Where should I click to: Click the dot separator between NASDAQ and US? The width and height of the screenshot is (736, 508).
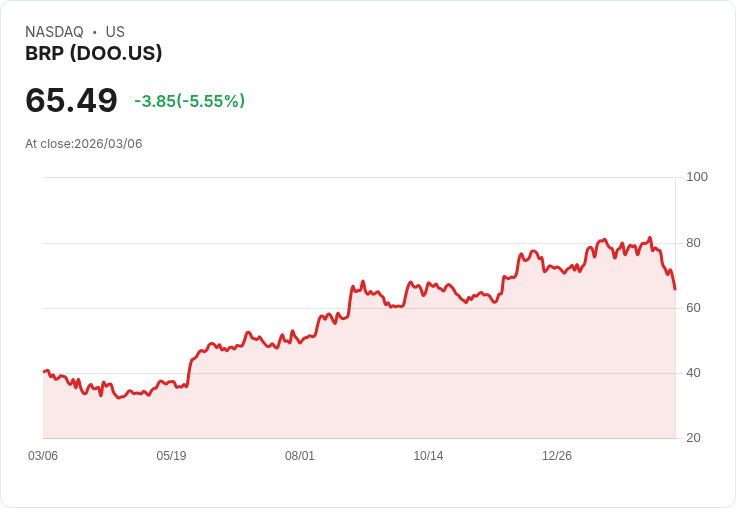(x=95, y=32)
